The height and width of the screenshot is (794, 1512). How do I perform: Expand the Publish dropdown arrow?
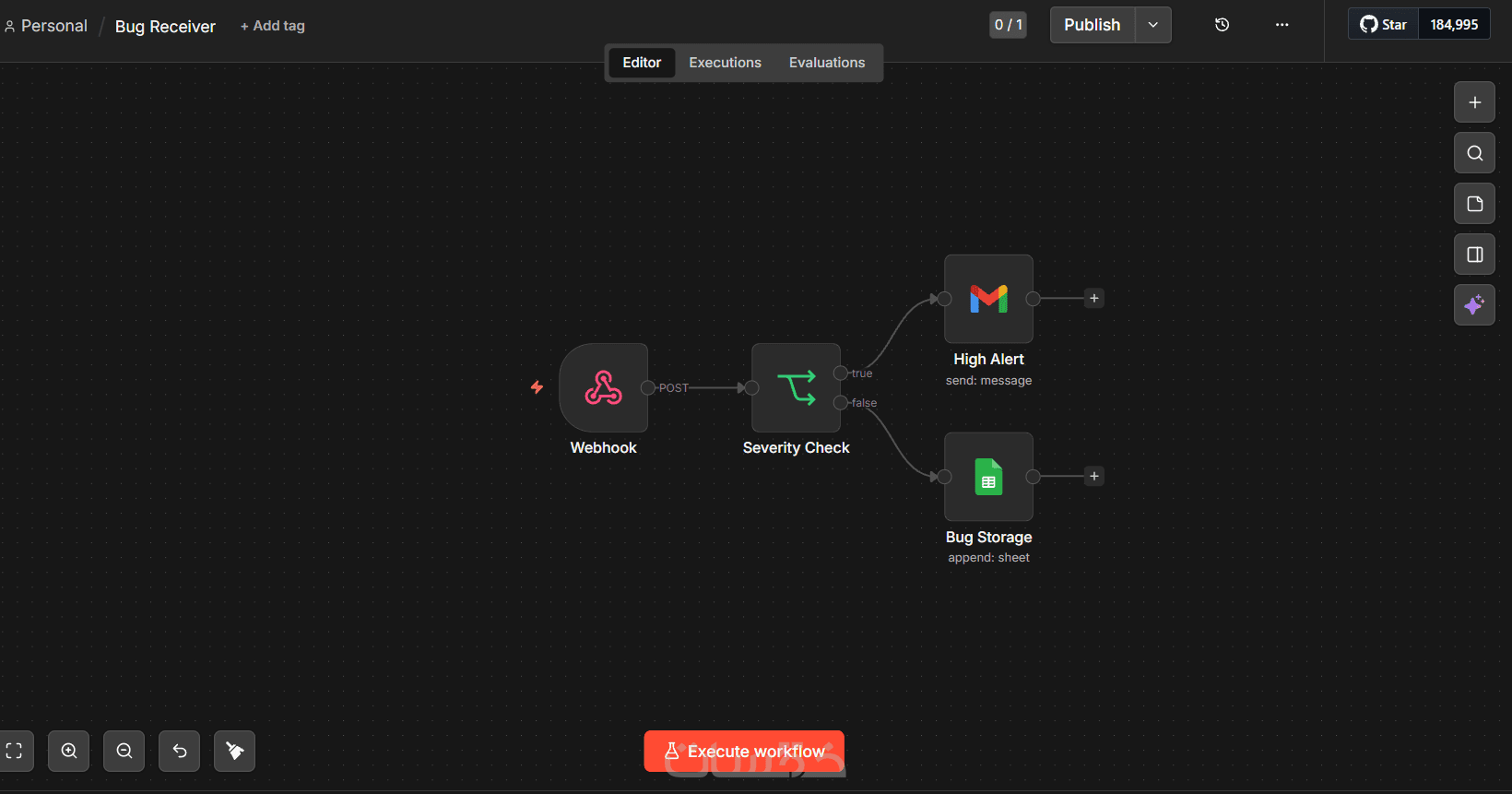[1152, 25]
